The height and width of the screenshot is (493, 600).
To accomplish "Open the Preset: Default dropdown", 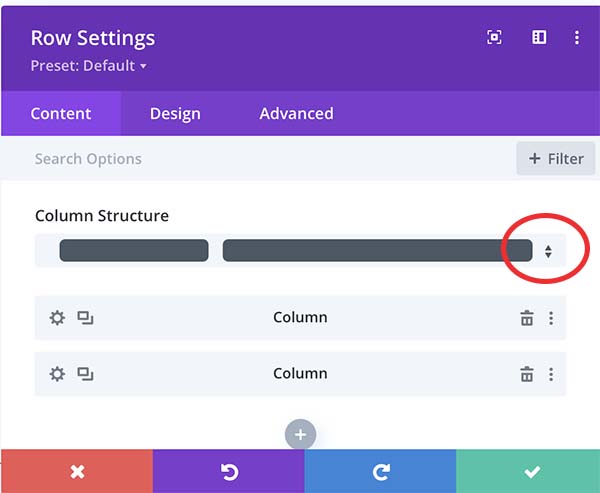I will pos(89,66).
